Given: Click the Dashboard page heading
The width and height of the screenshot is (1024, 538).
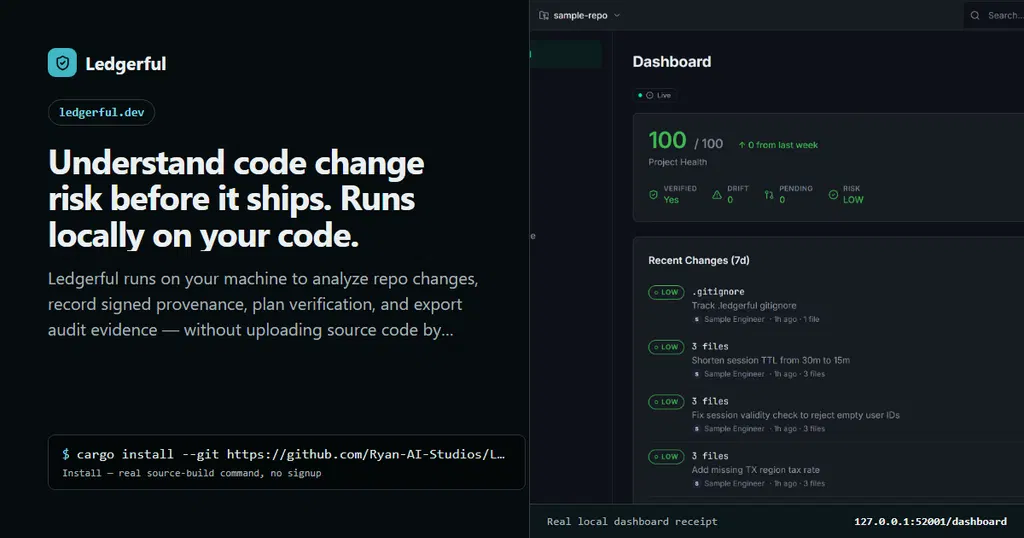Looking at the screenshot, I should click(x=671, y=62).
